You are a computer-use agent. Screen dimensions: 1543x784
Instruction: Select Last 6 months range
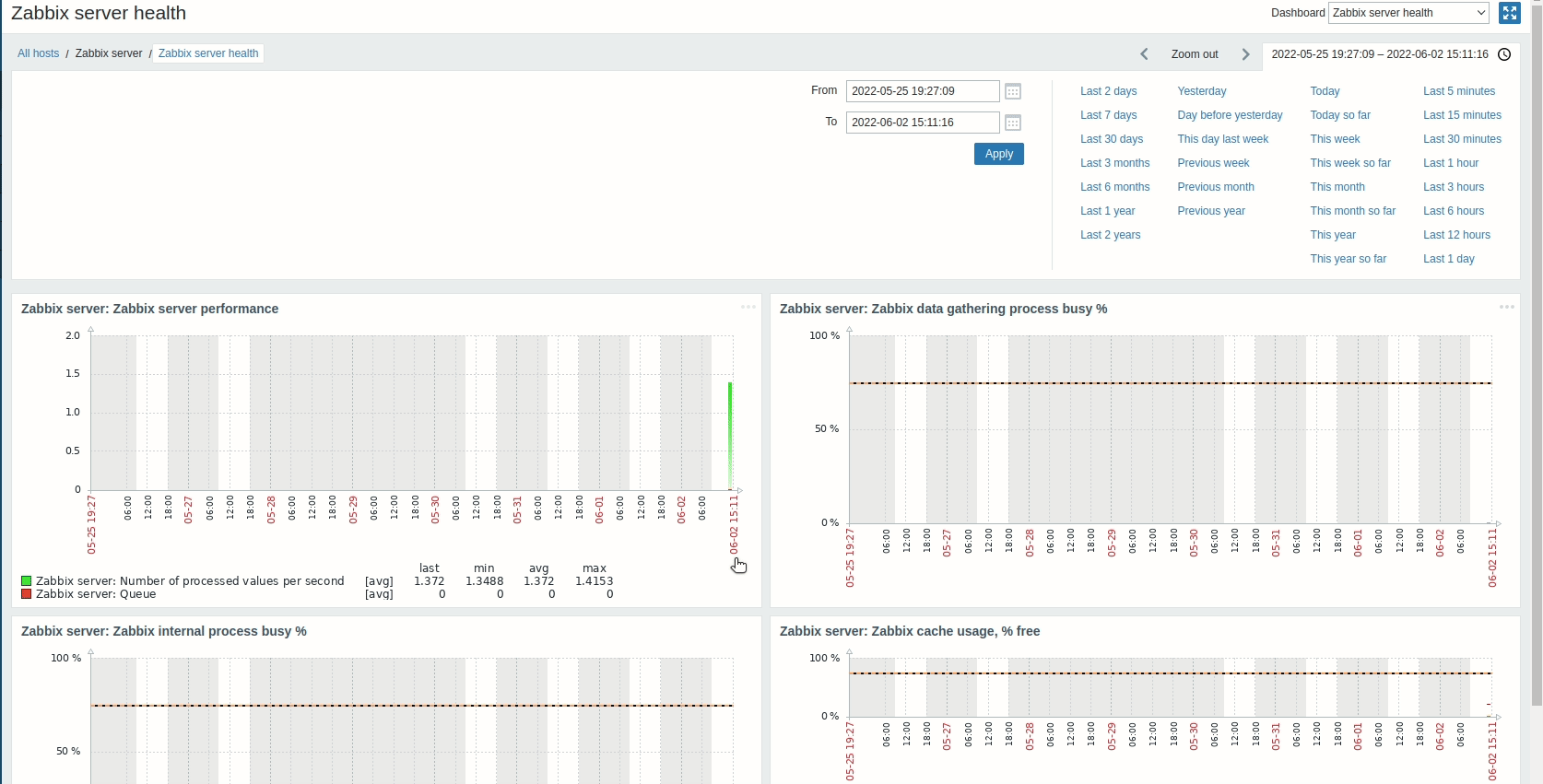pos(1115,187)
